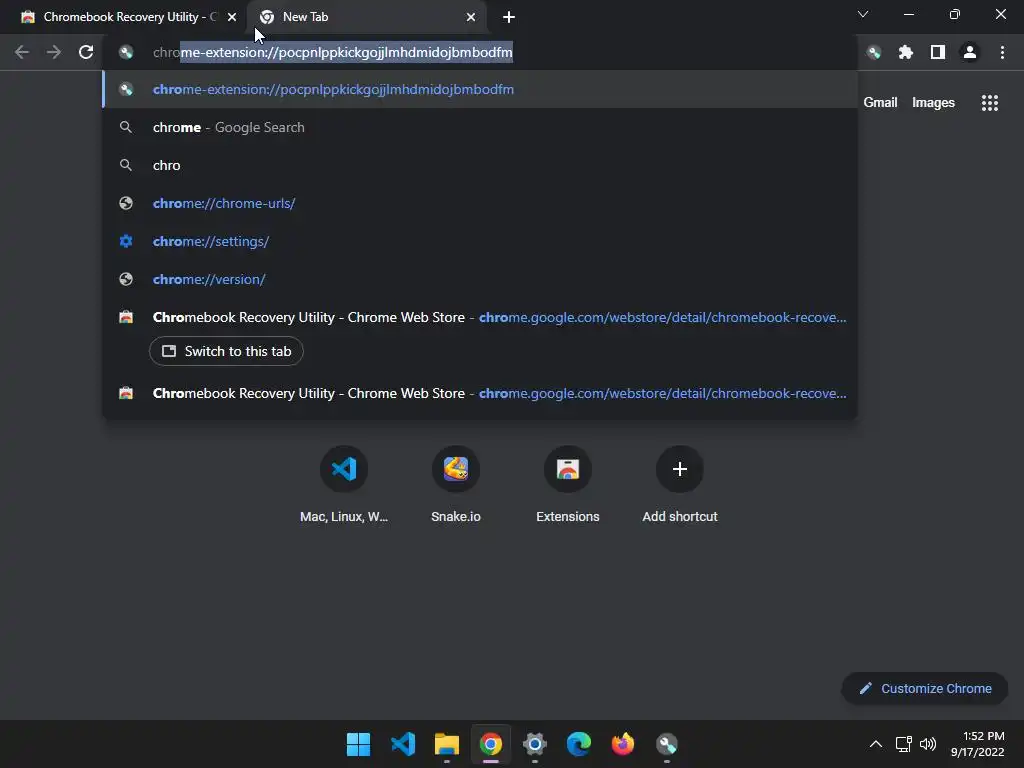The image size is (1024, 768).
Task: Go forward using the forward arrow
Action: click(54, 52)
